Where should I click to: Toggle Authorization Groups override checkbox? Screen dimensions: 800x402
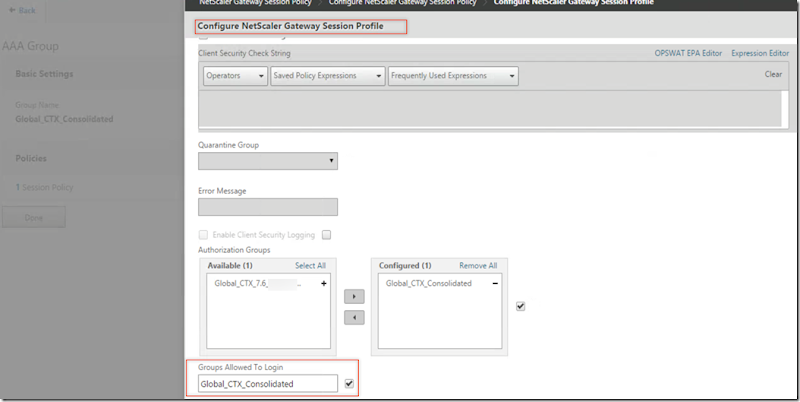[520, 307]
